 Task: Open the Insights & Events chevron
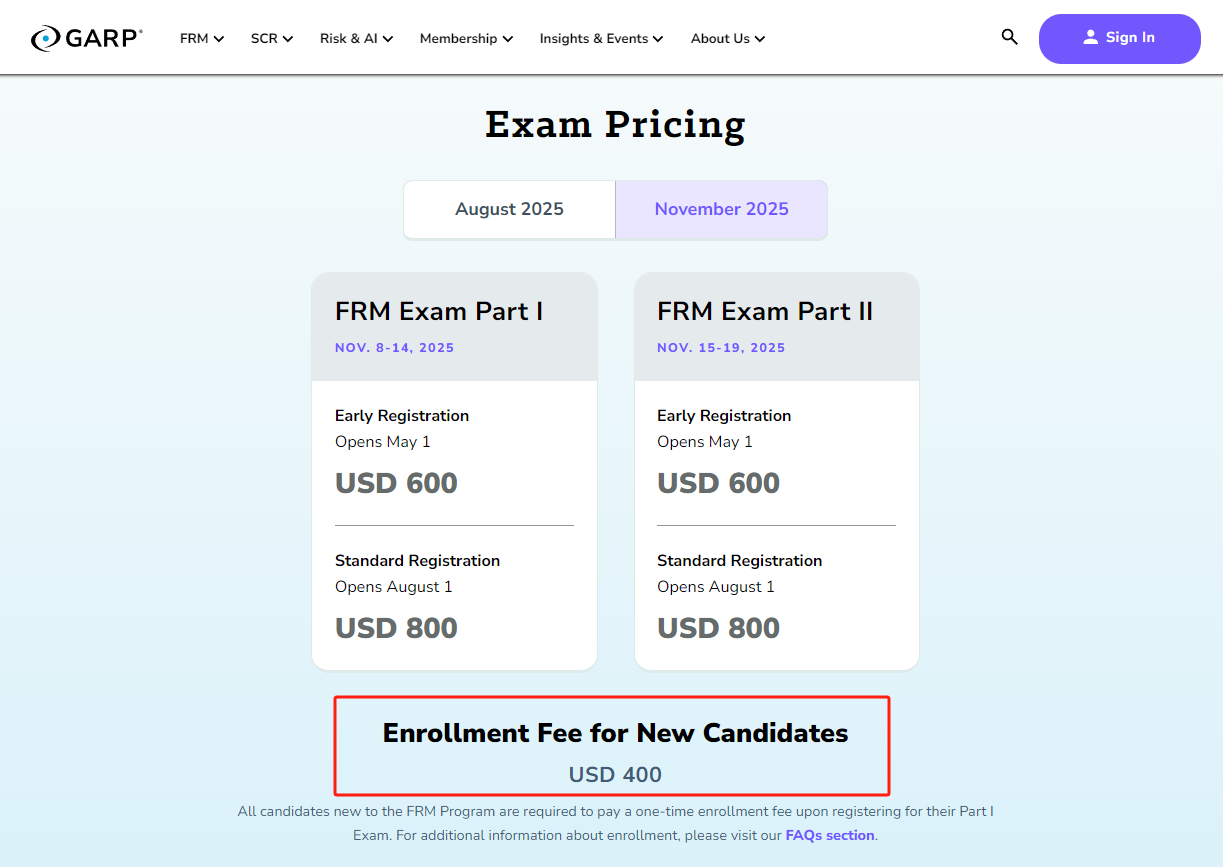[658, 39]
